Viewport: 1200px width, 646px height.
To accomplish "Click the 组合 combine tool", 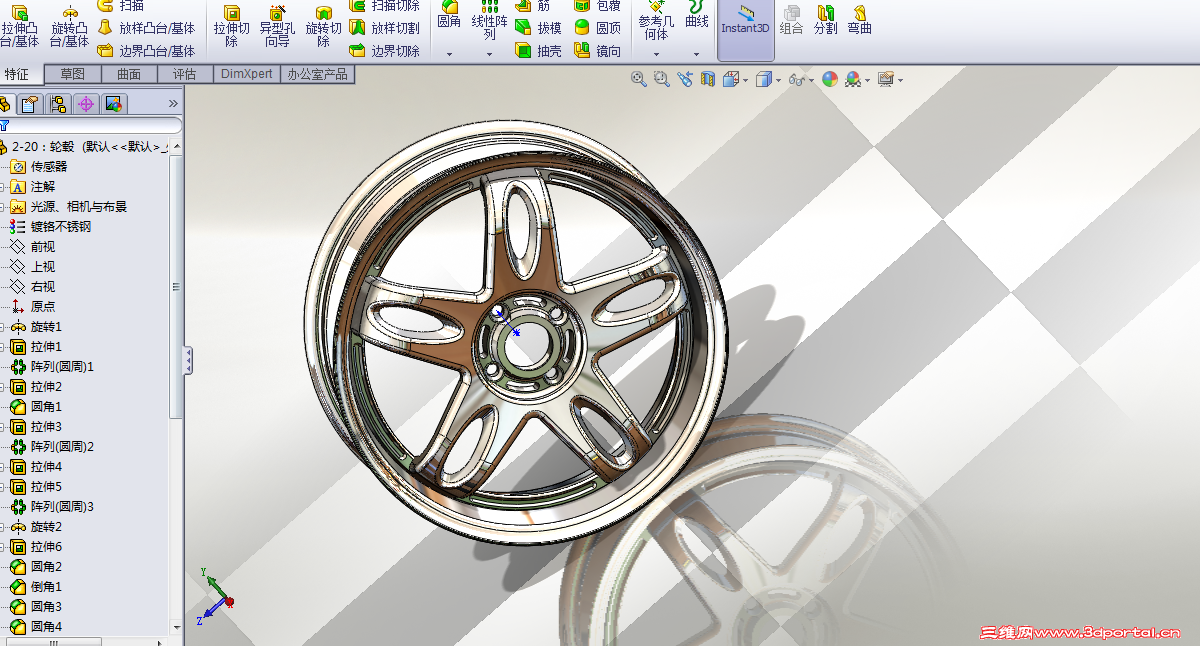I will [791, 20].
